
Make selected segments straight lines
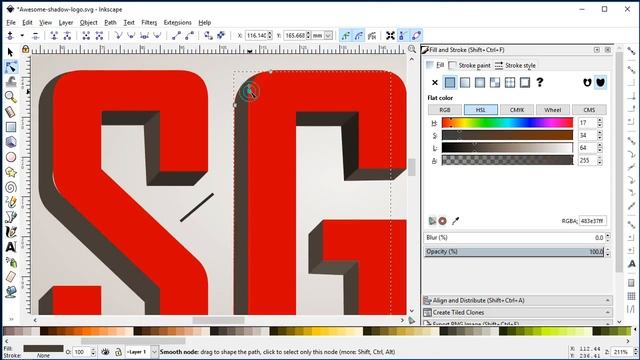176,36
